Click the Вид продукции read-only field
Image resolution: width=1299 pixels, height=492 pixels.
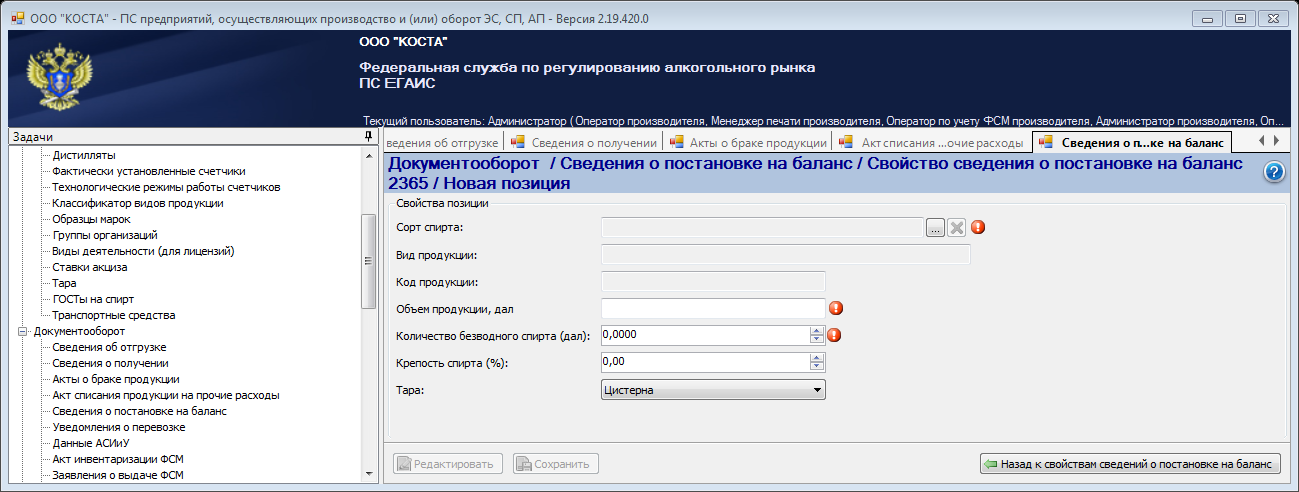coord(785,254)
